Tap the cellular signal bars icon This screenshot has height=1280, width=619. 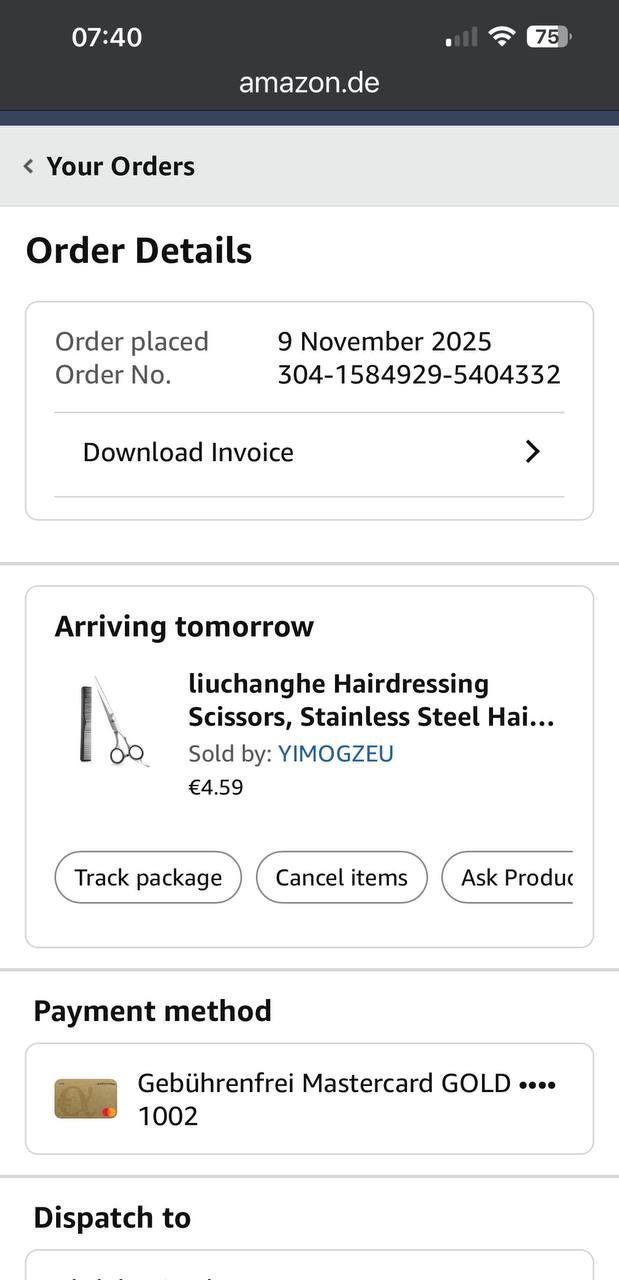(461, 38)
